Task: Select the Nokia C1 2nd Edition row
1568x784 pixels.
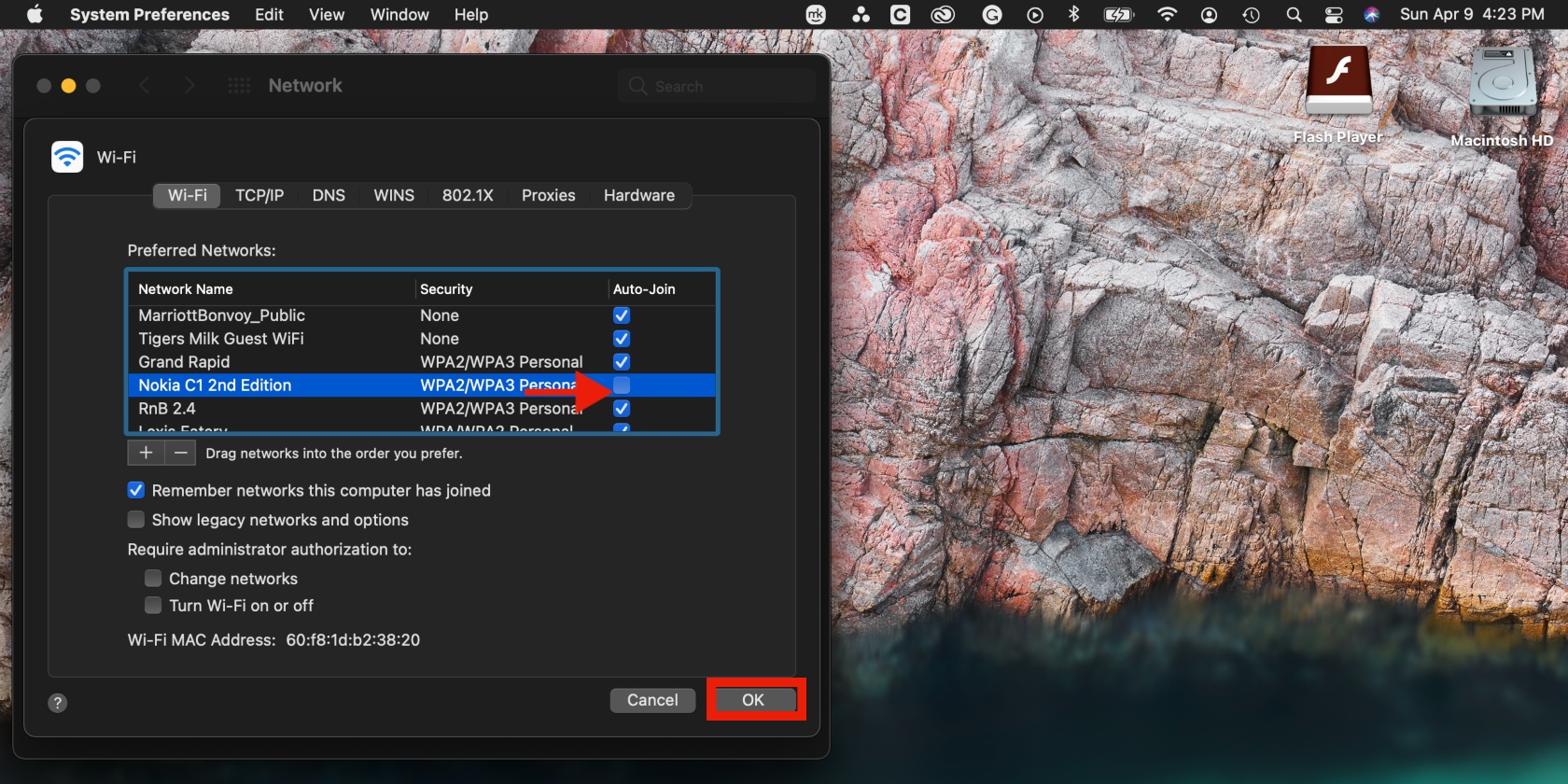Action: pyautogui.click(x=422, y=385)
